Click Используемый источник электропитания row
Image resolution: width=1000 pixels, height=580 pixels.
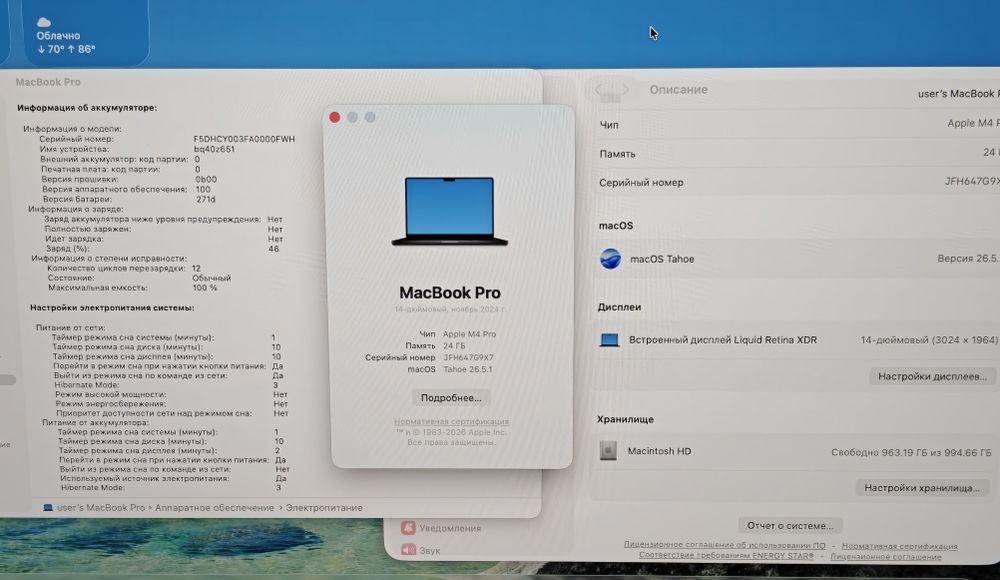point(173,478)
